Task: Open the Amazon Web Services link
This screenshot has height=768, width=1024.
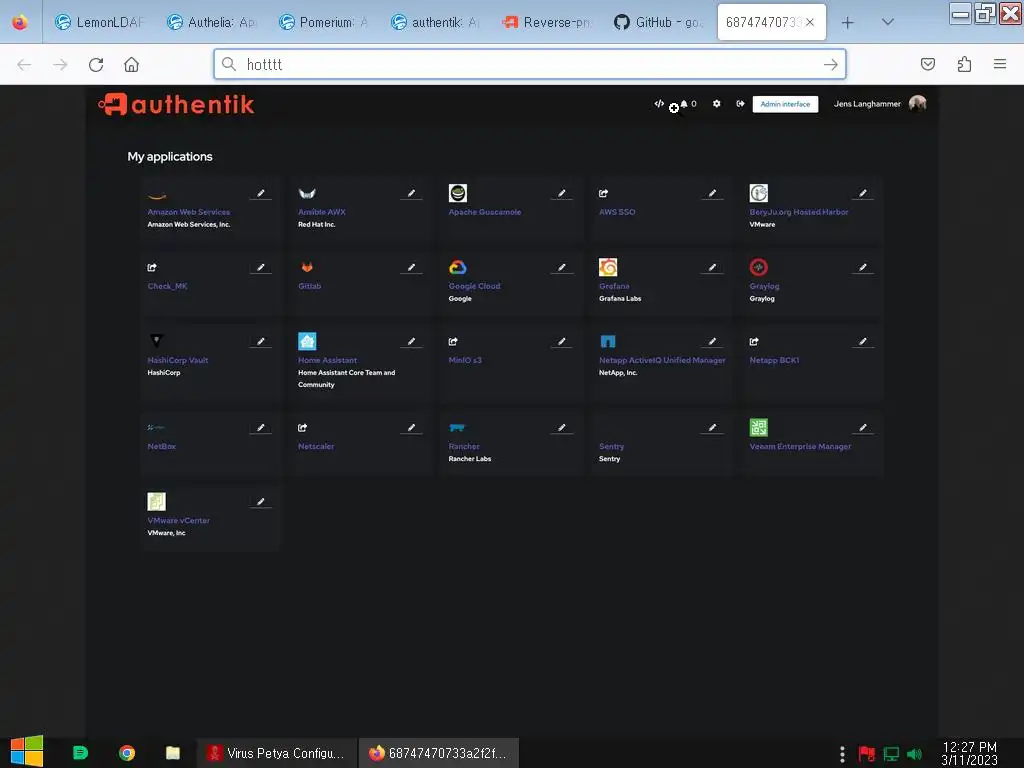Action: pos(189,212)
